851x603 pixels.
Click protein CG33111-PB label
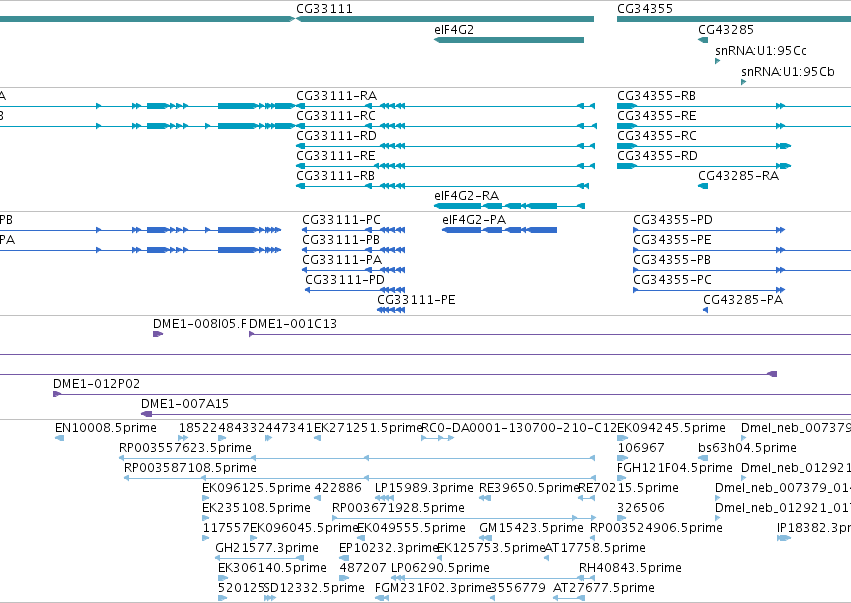[x=341, y=240]
